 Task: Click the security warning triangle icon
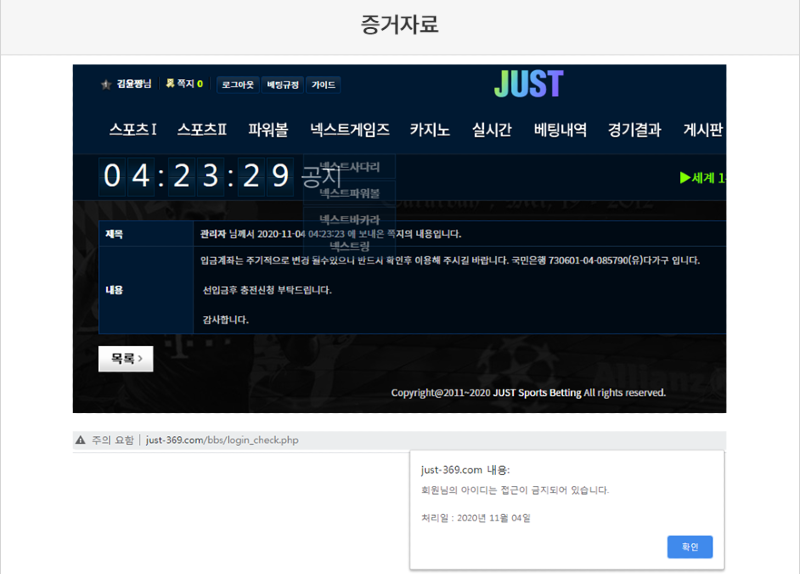tap(80, 440)
